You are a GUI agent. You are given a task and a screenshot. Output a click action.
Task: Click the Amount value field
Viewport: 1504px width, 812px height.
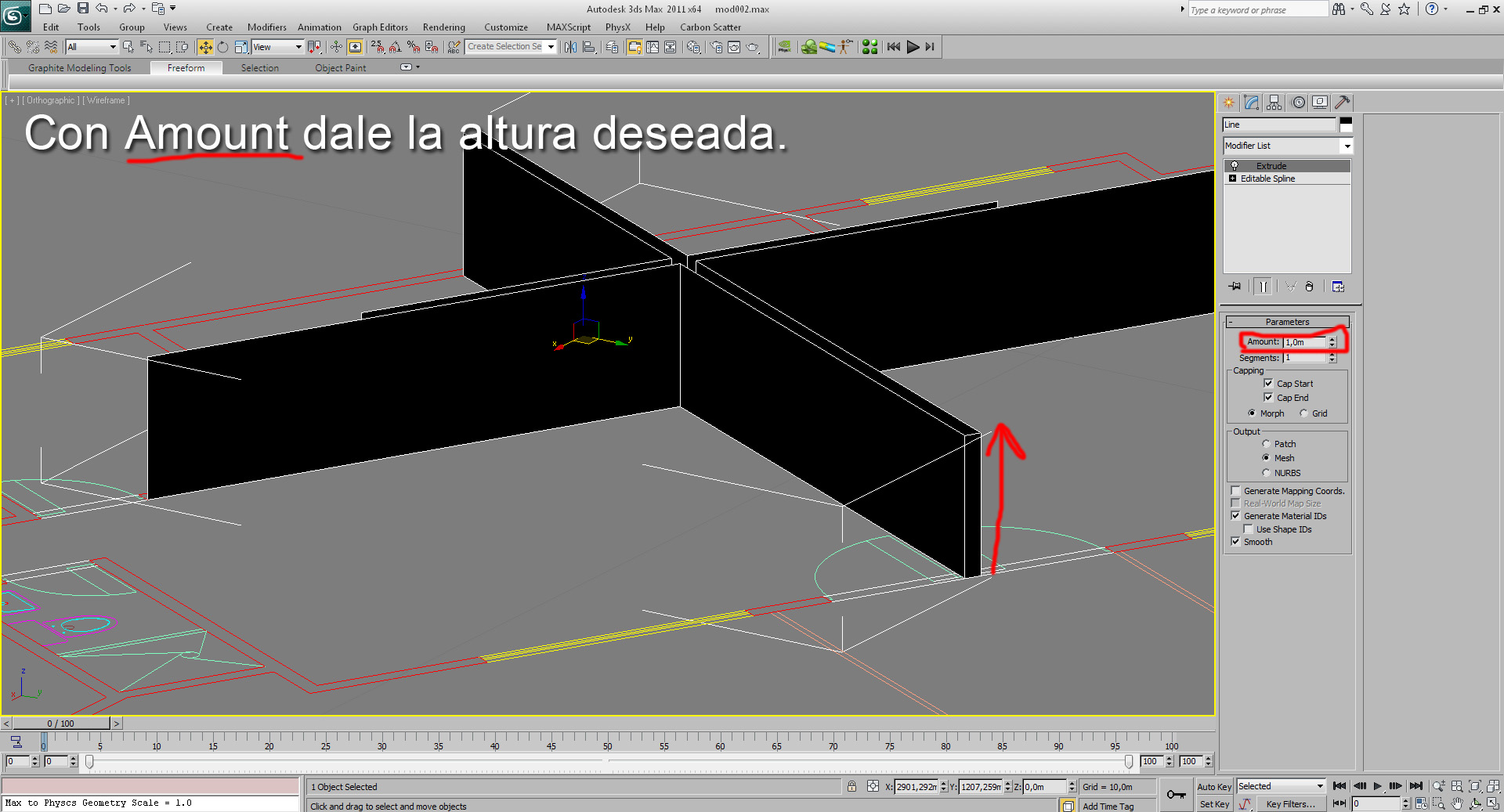[x=1304, y=342]
